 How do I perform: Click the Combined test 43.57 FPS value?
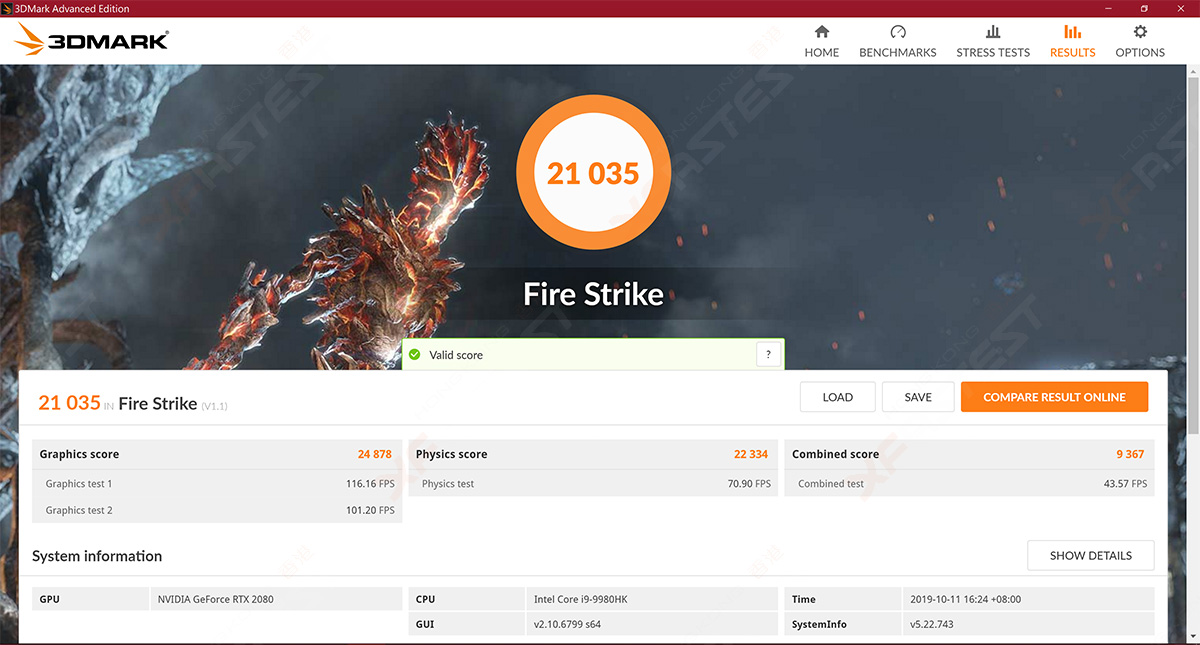point(1126,484)
